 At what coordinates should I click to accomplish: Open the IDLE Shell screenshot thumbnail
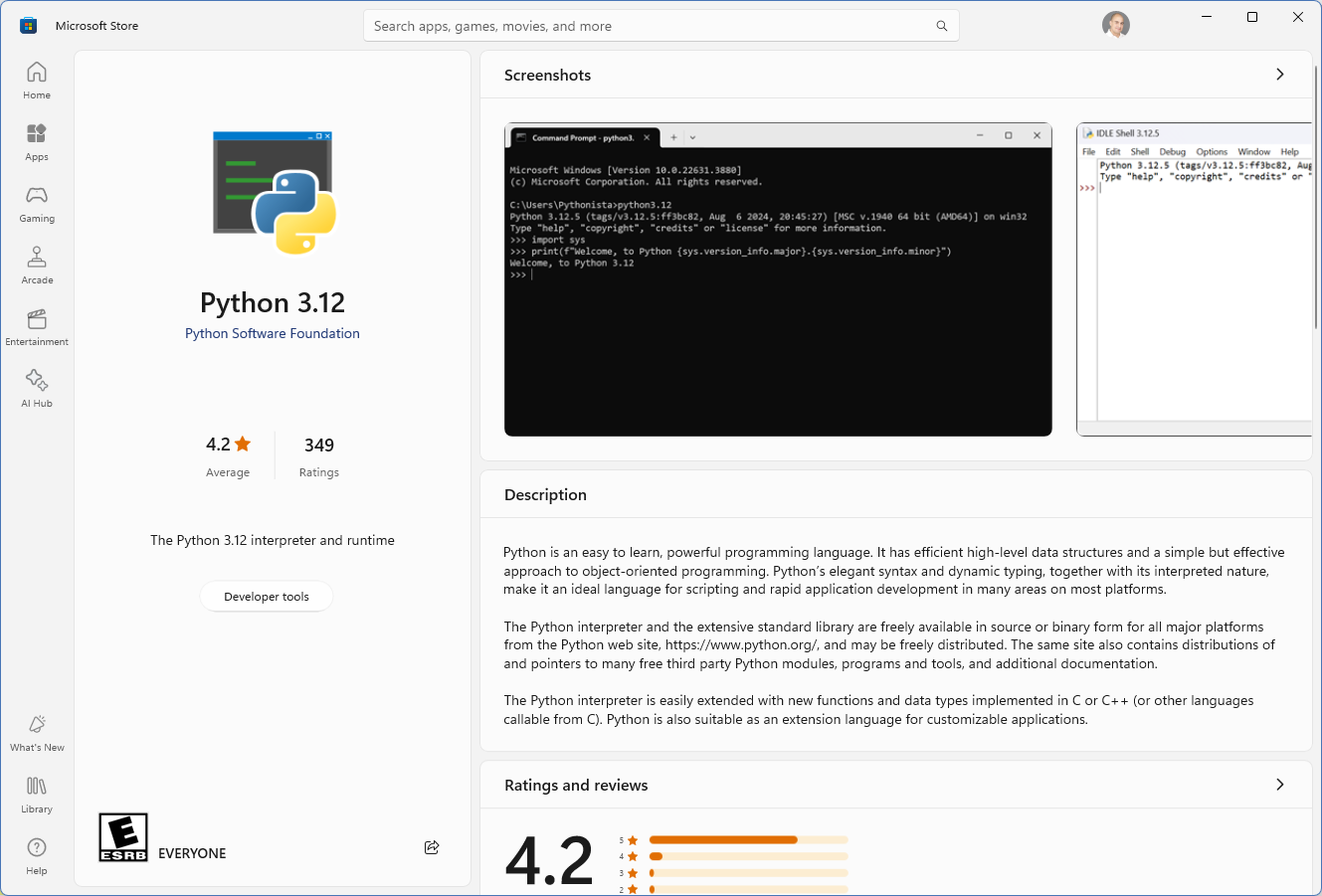(x=1194, y=279)
